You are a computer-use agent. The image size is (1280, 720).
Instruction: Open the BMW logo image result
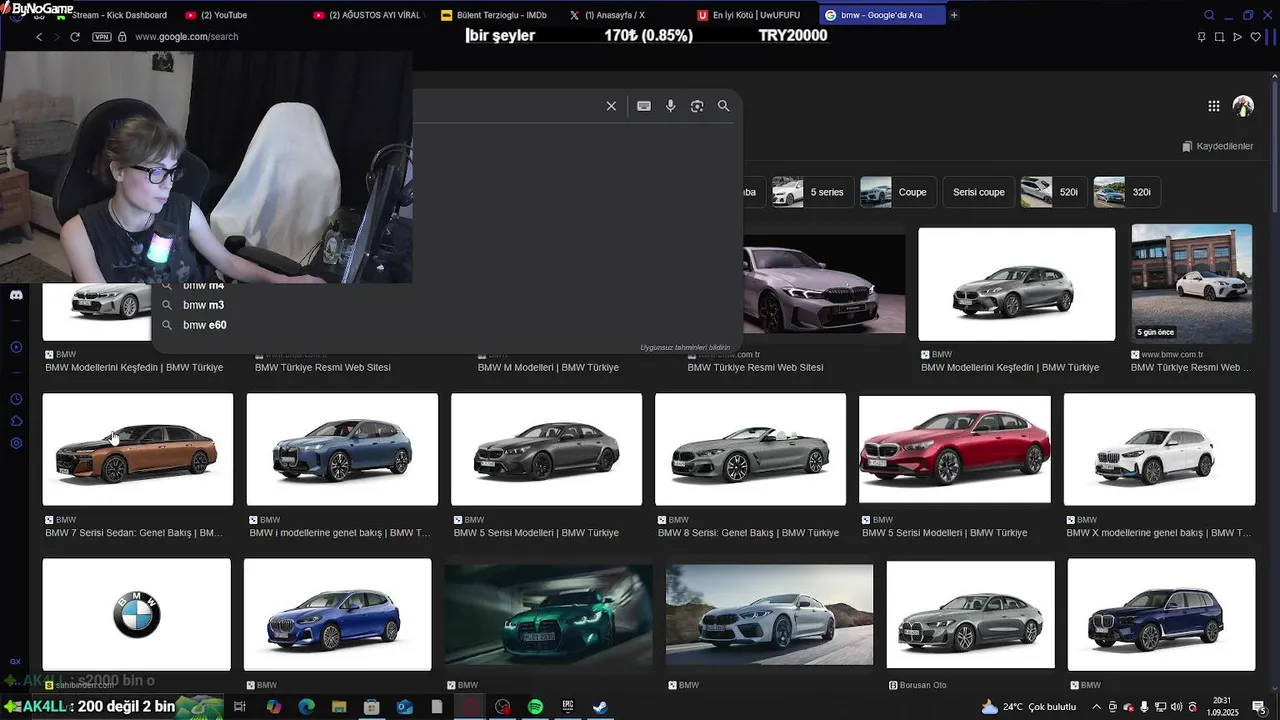tap(137, 615)
